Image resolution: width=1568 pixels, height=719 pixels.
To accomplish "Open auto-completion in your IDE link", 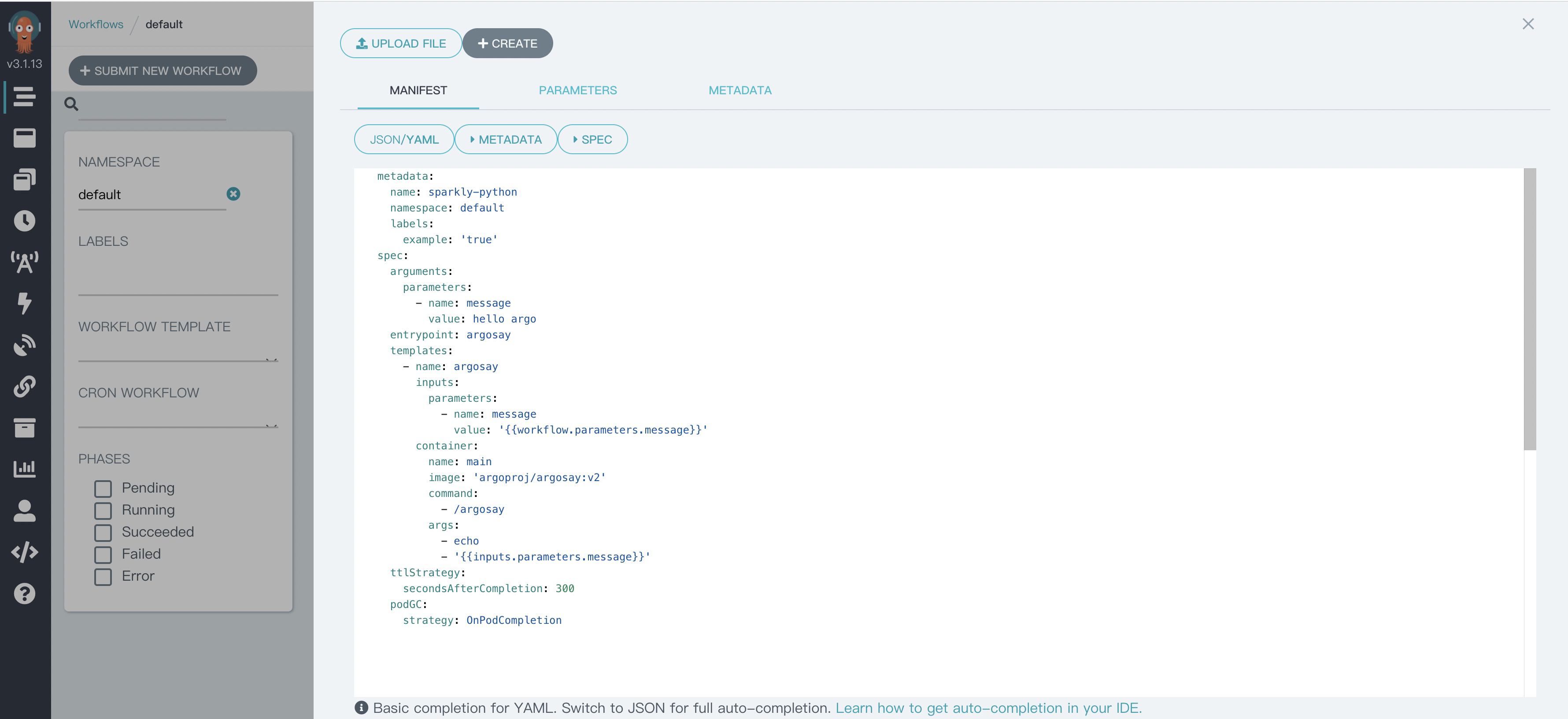I will click(x=988, y=708).
